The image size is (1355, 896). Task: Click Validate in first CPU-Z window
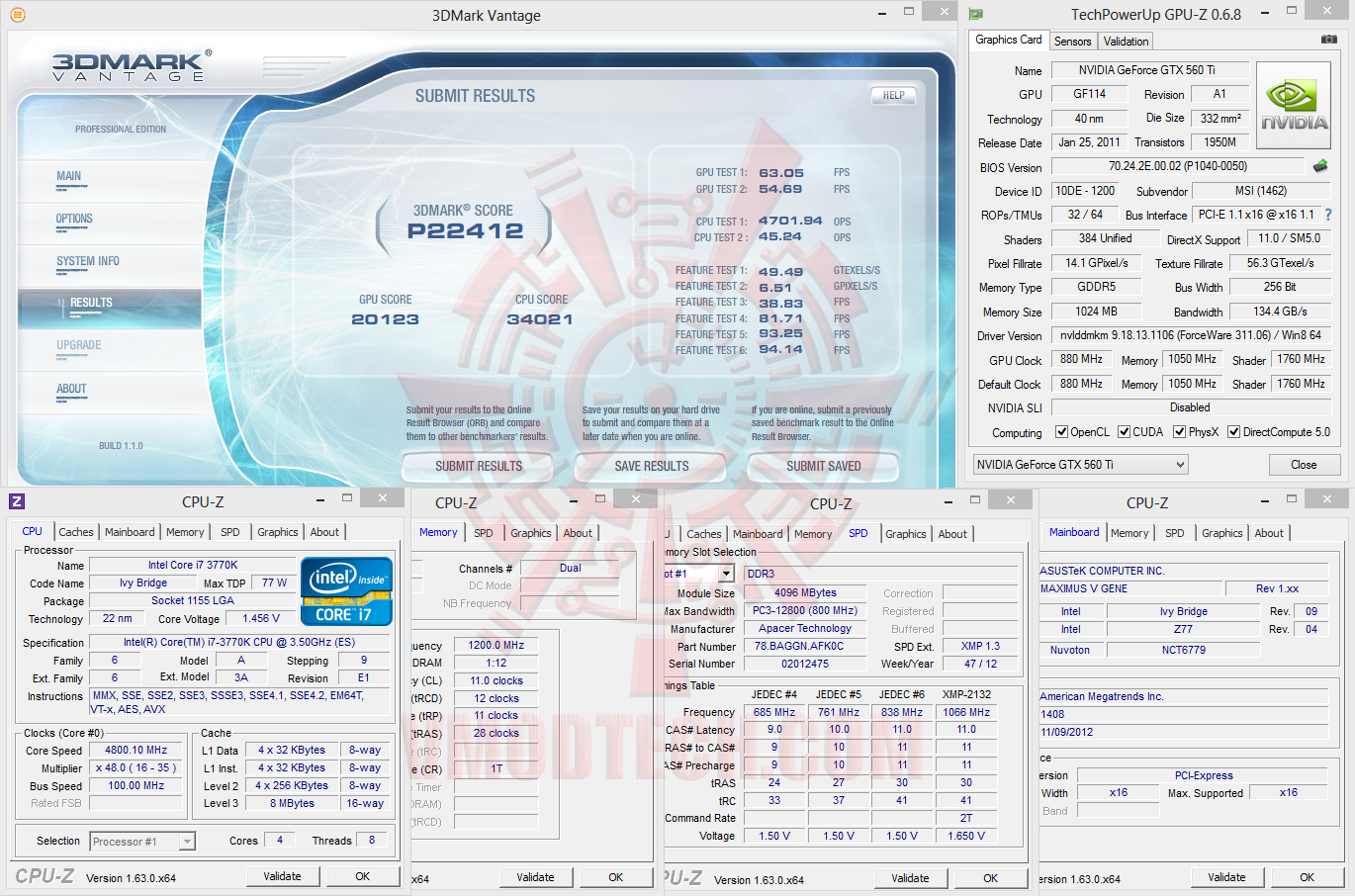point(282,876)
